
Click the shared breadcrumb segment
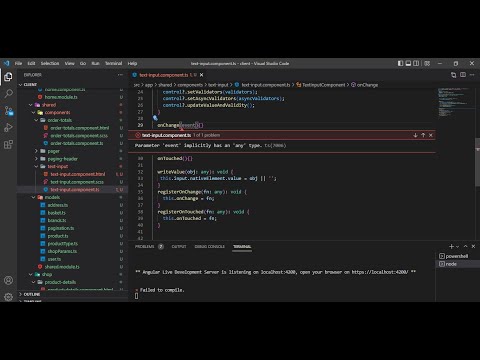coord(165,85)
